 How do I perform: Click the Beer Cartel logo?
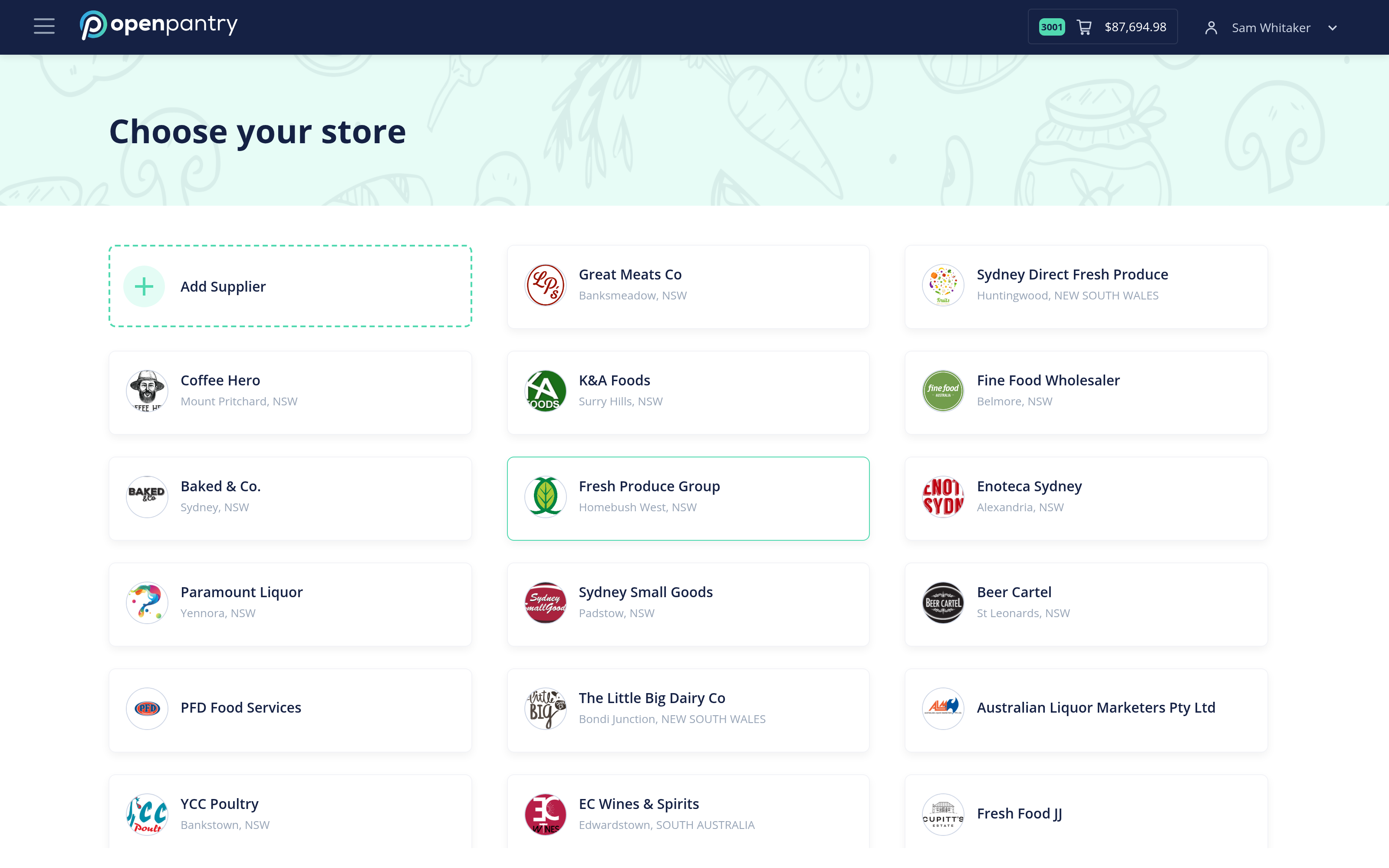[x=943, y=603]
